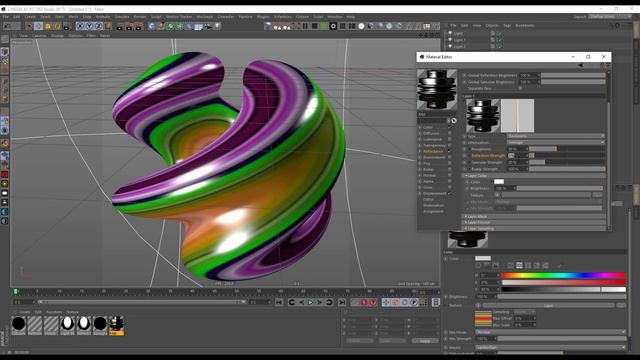Click the Apply button in coordinates panel

tap(424, 341)
